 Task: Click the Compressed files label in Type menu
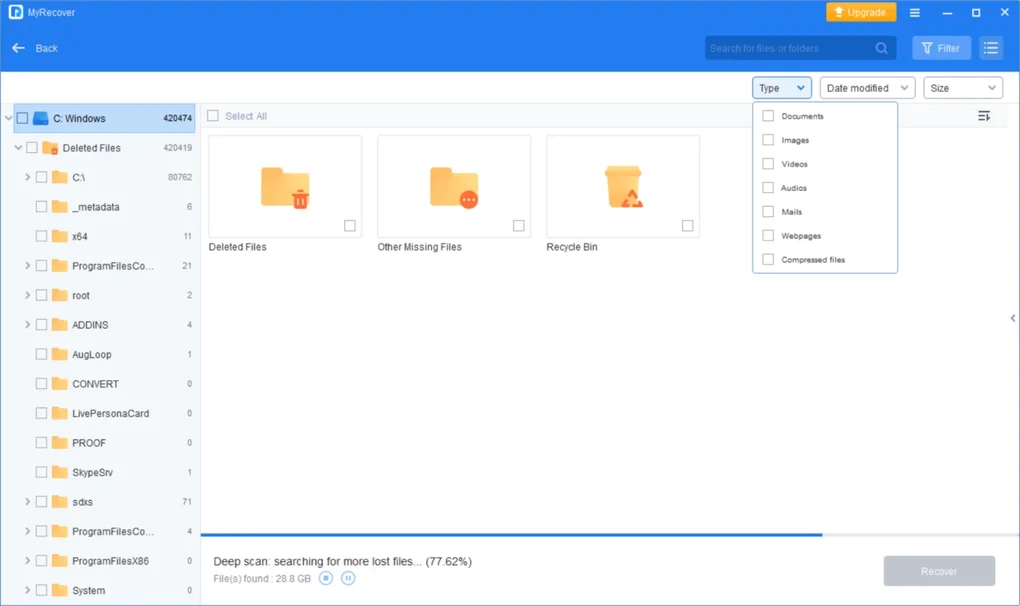[813, 259]
